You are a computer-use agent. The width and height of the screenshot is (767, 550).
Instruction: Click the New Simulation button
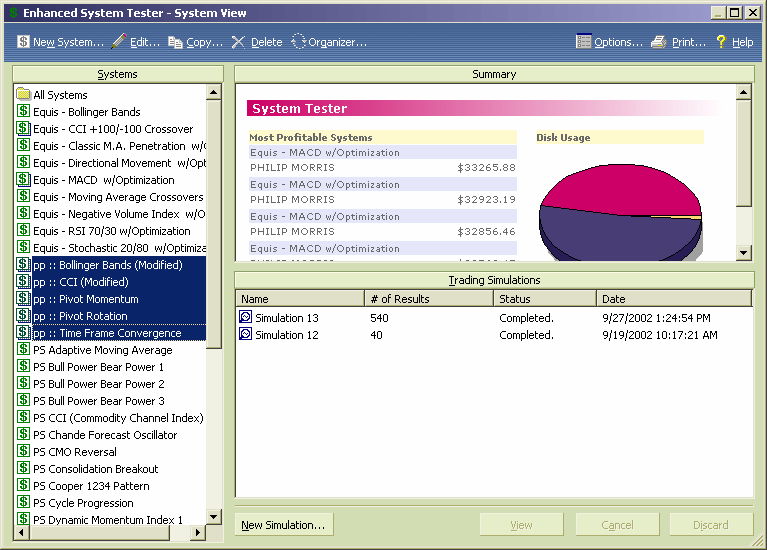click(284, 525)
